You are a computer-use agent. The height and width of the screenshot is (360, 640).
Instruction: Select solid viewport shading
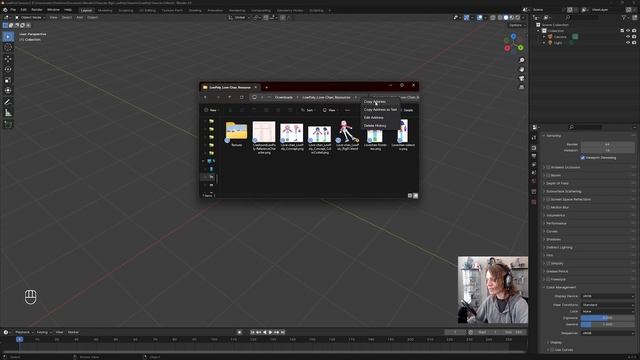[x=506, y=18]
